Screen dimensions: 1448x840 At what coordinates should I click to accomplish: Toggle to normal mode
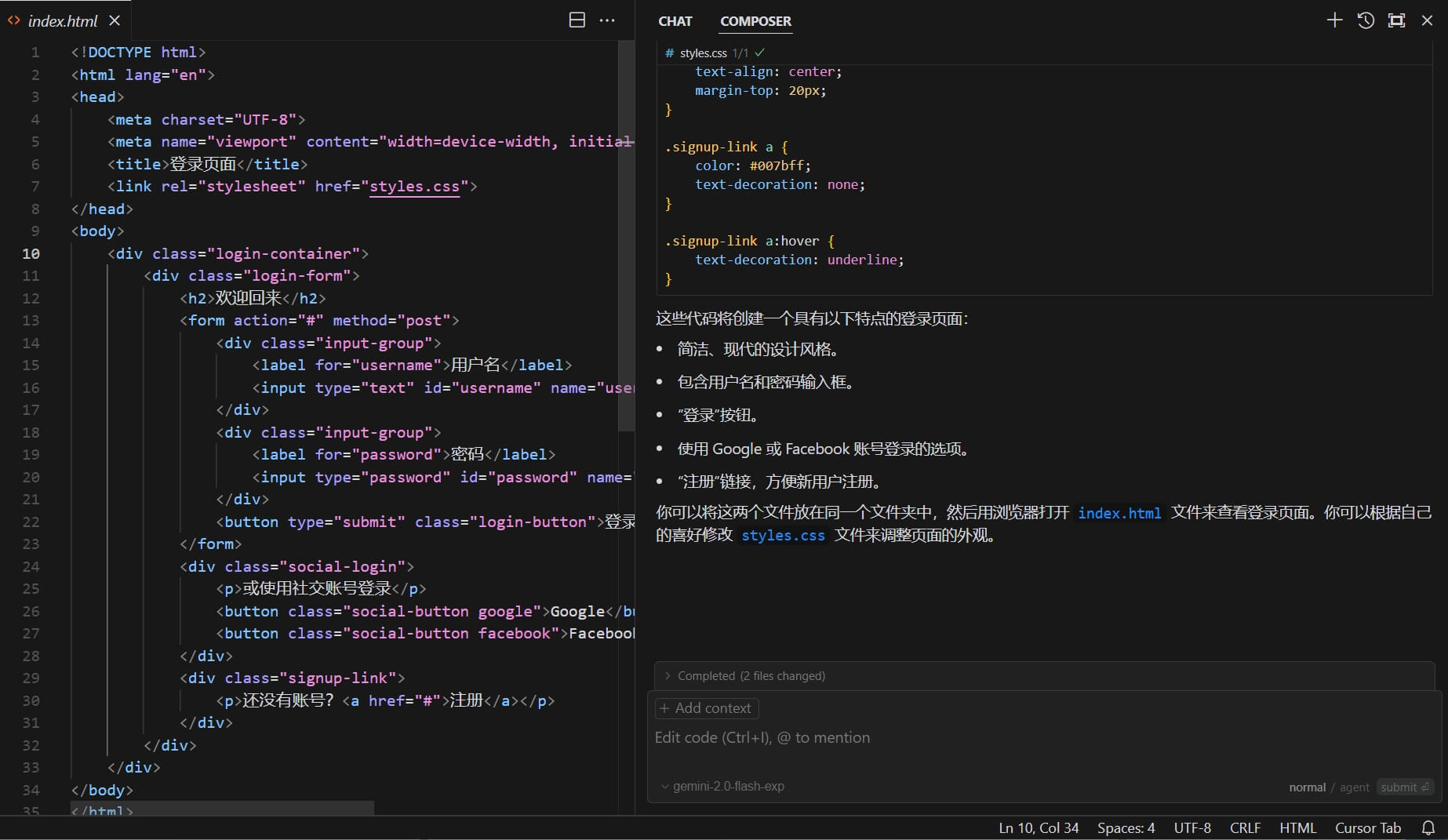click(1307, 787)
